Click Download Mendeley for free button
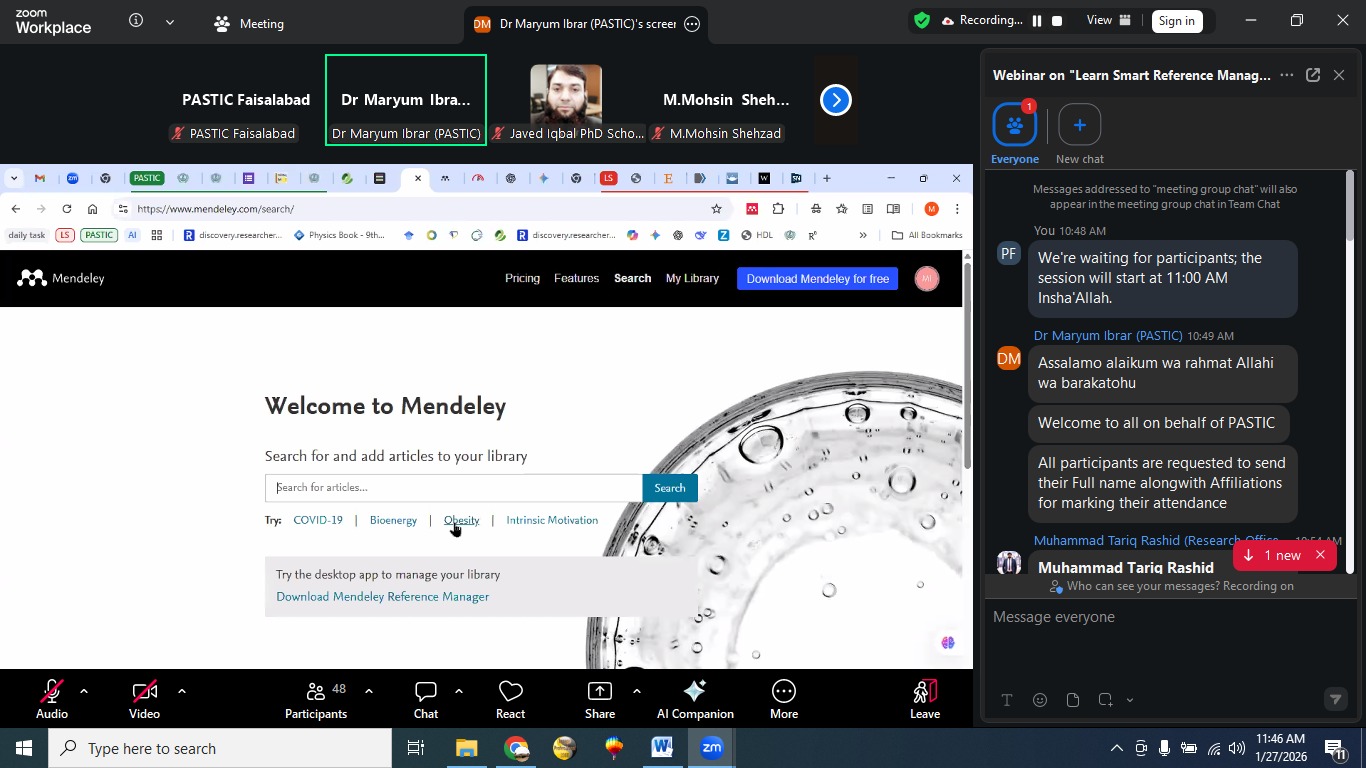1366x768 pixels. pyautogui.click(x=817, y=278)
